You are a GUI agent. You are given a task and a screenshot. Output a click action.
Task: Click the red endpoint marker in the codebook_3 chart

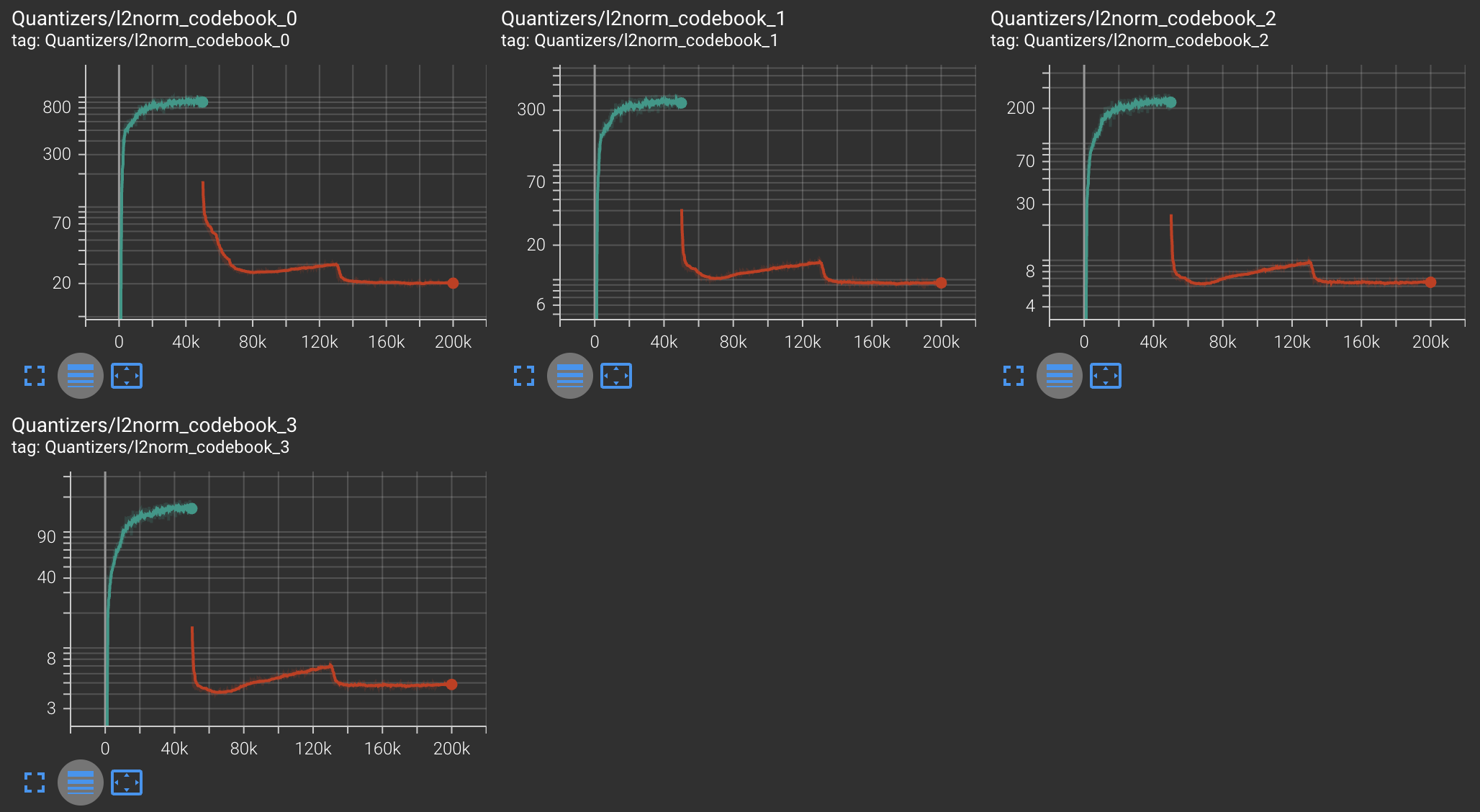pos(451,685)
